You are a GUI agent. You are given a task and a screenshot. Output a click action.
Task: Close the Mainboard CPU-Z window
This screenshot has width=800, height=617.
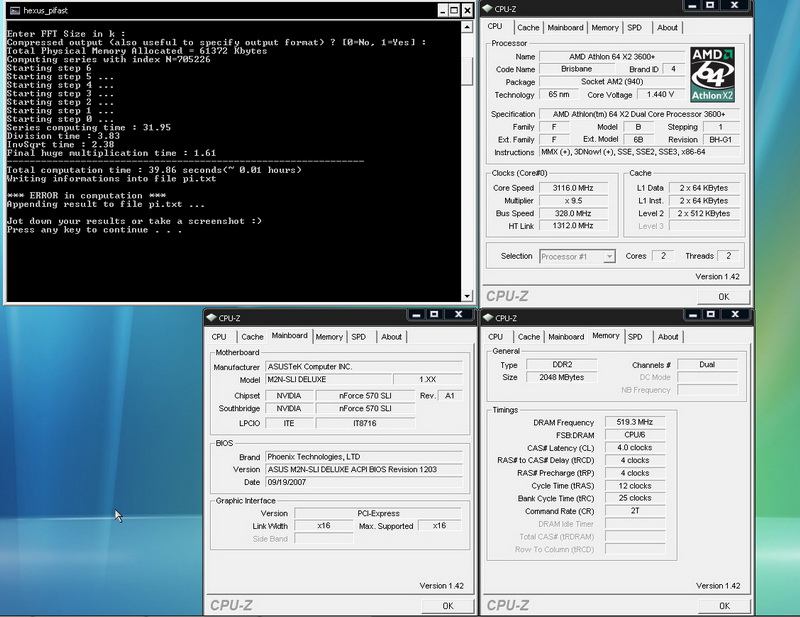coord(458,315)
